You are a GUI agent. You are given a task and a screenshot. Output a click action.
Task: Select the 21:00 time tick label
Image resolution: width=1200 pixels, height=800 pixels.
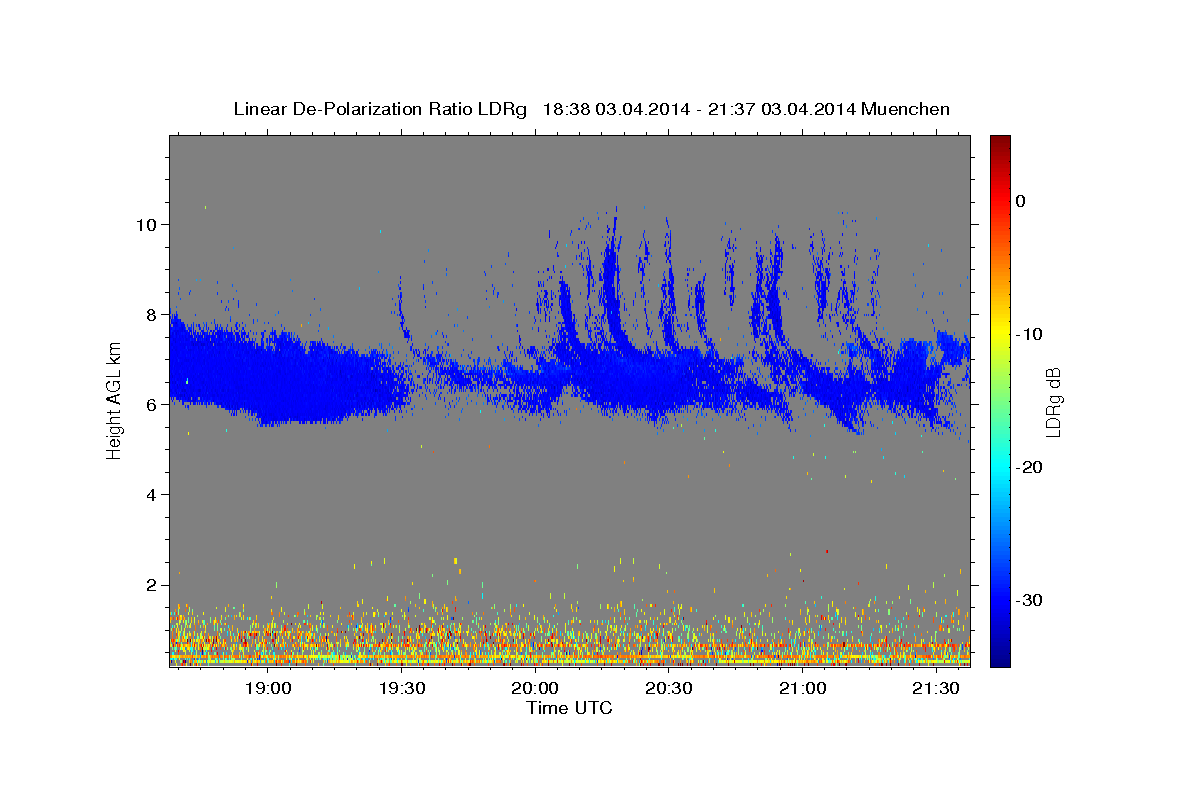click(802, 689)
